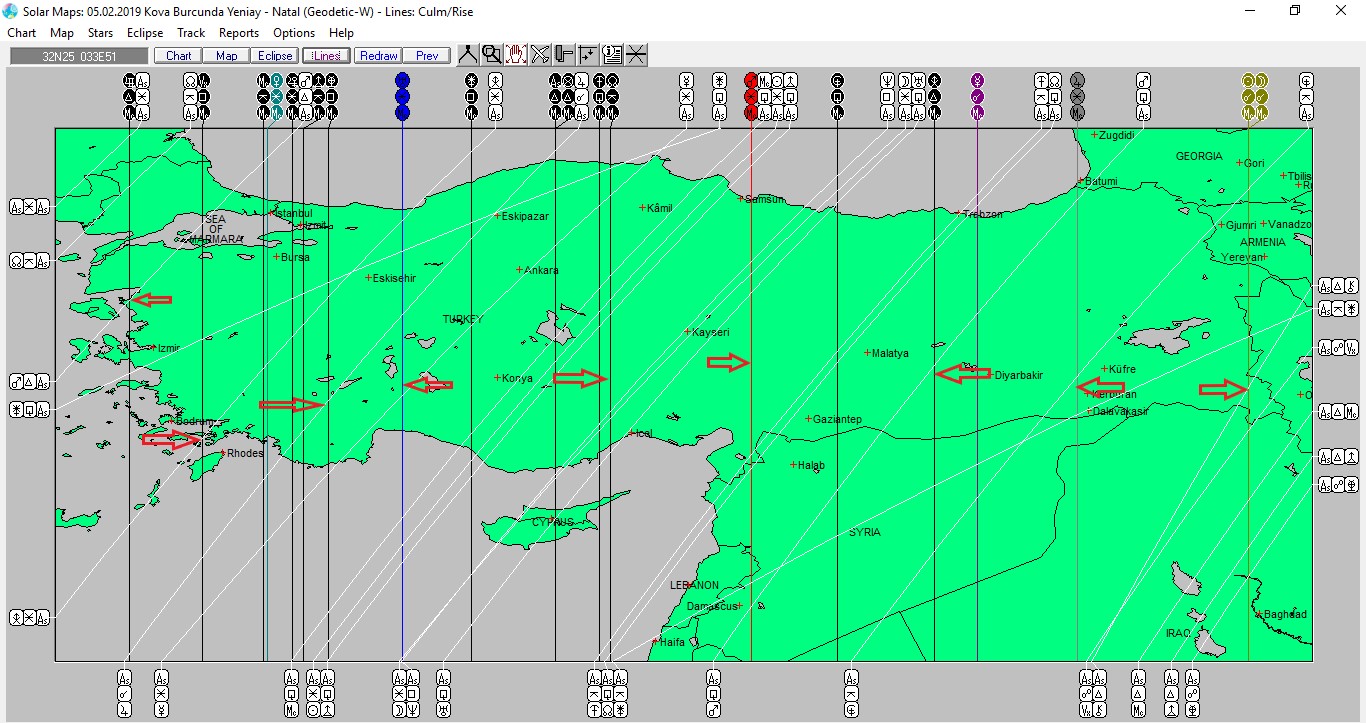The width and height of the screenshot is (1366, 723).
Task: Activate the zoom magnifier tool
Action: coord(491,55)
